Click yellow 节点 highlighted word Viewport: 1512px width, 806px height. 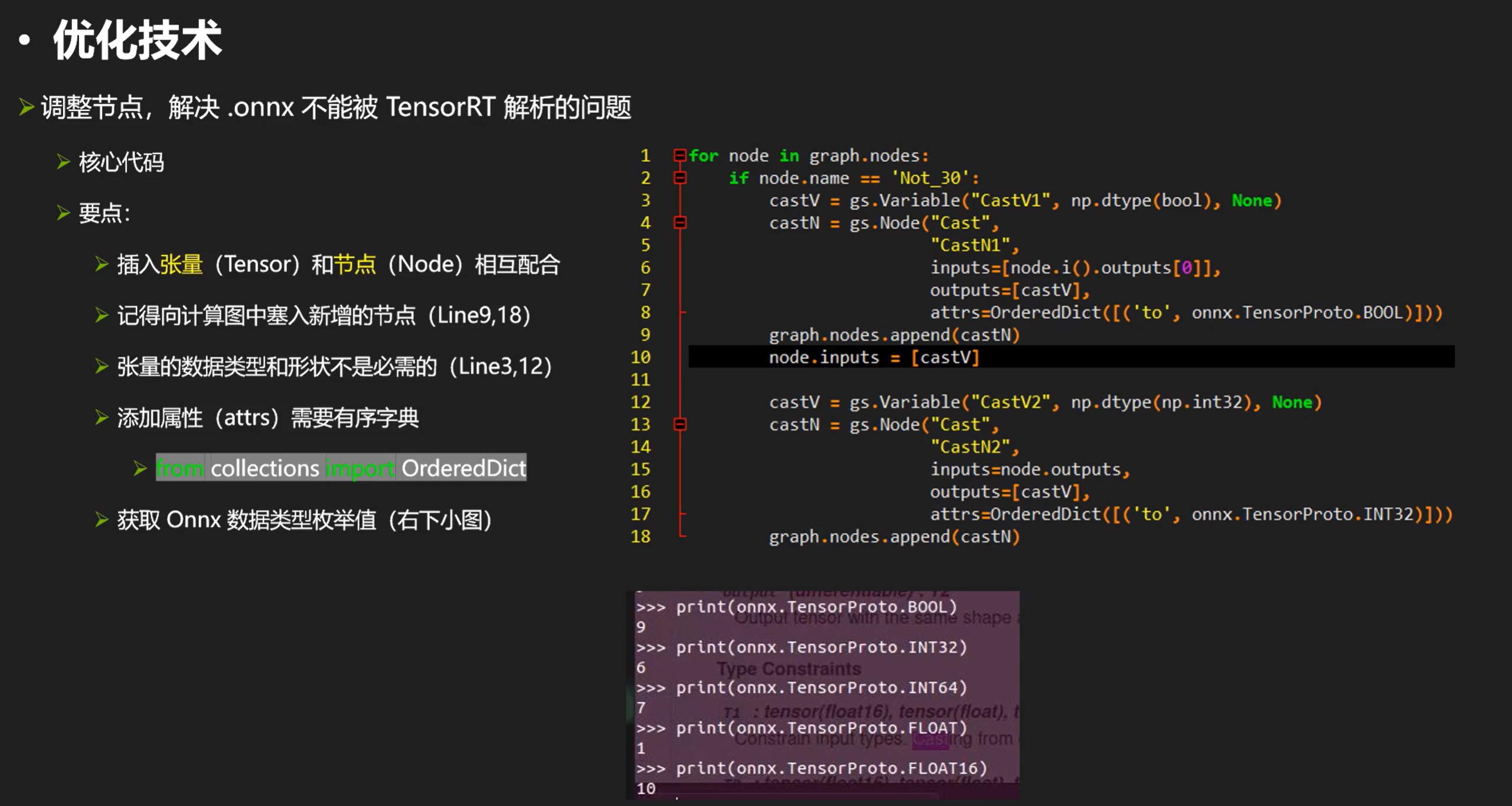(x=355, y=264)
